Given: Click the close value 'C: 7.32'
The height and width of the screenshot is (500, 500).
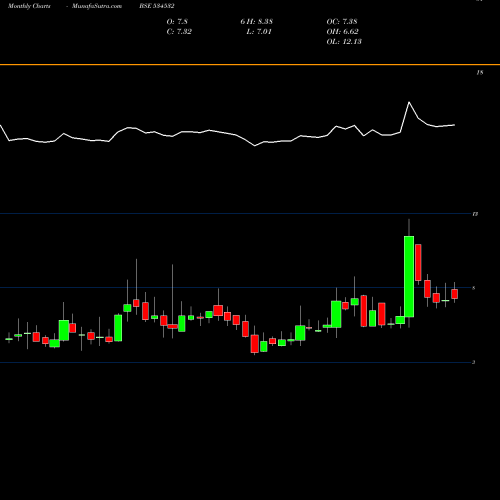Looking at the screenshot, I should pos(179,31).
